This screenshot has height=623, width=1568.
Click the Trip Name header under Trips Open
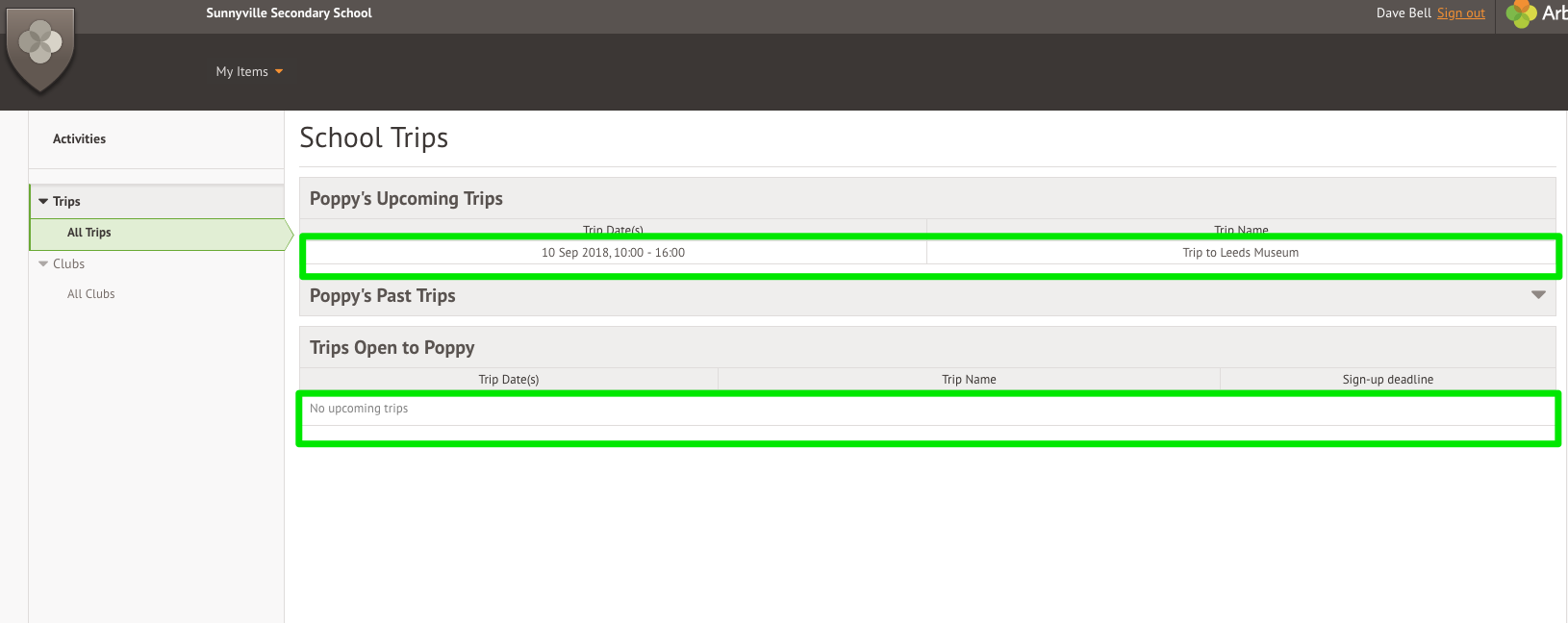969,380
